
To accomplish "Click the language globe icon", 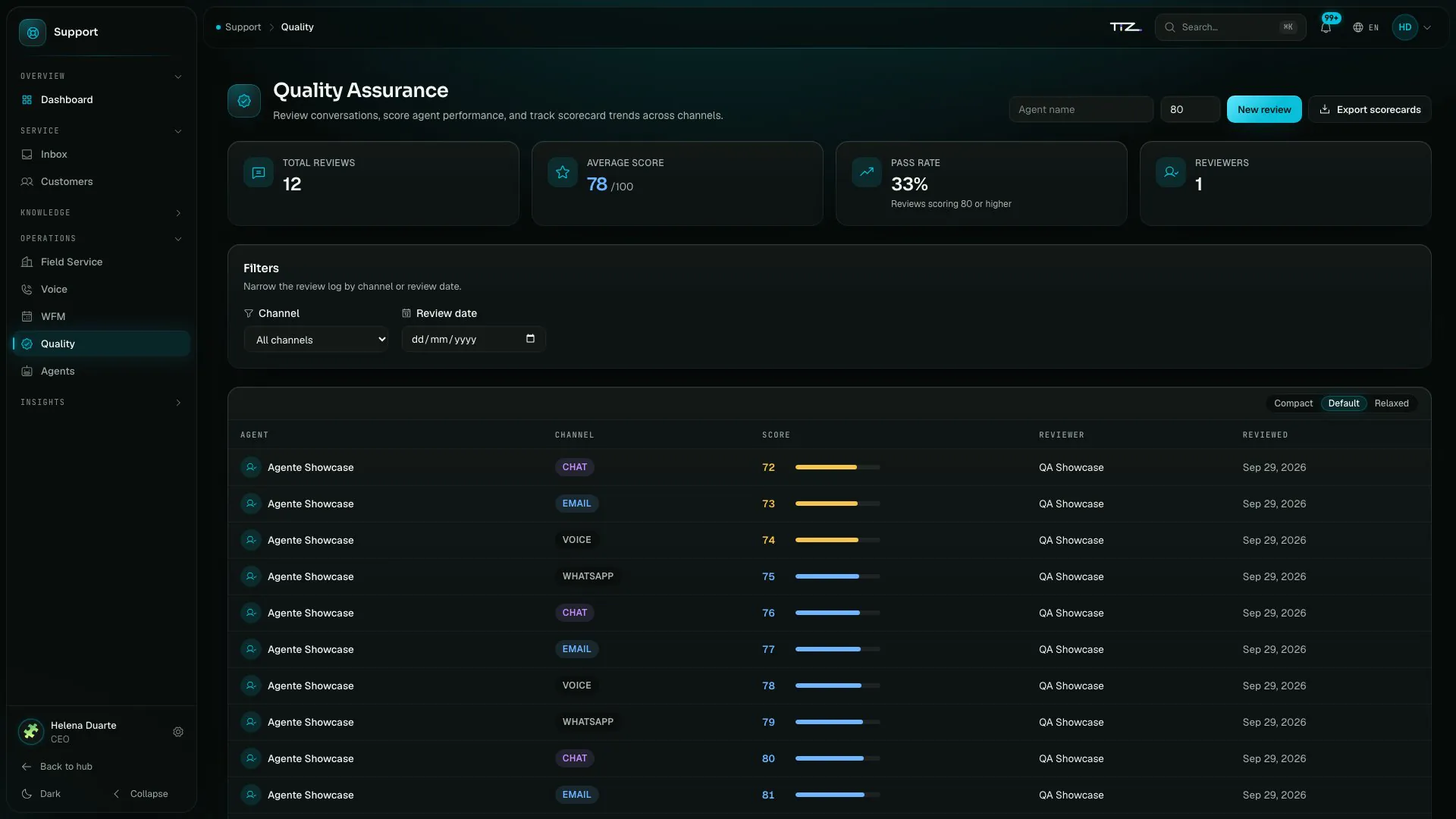I will coord(1357,27).
